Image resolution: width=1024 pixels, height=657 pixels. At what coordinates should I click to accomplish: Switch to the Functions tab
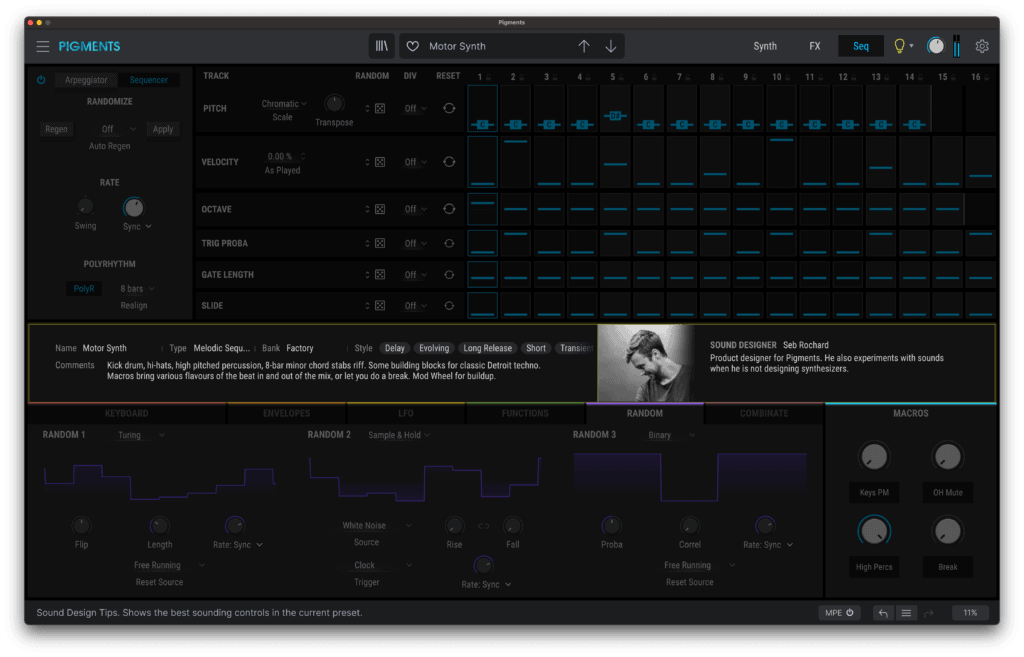(525, 413)
